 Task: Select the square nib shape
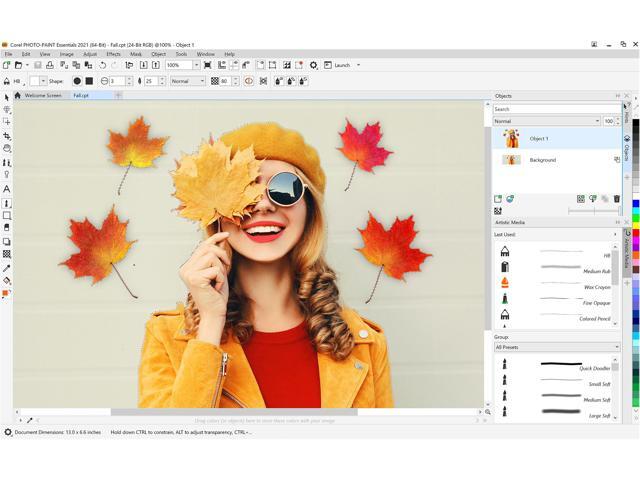pos(89,81)
